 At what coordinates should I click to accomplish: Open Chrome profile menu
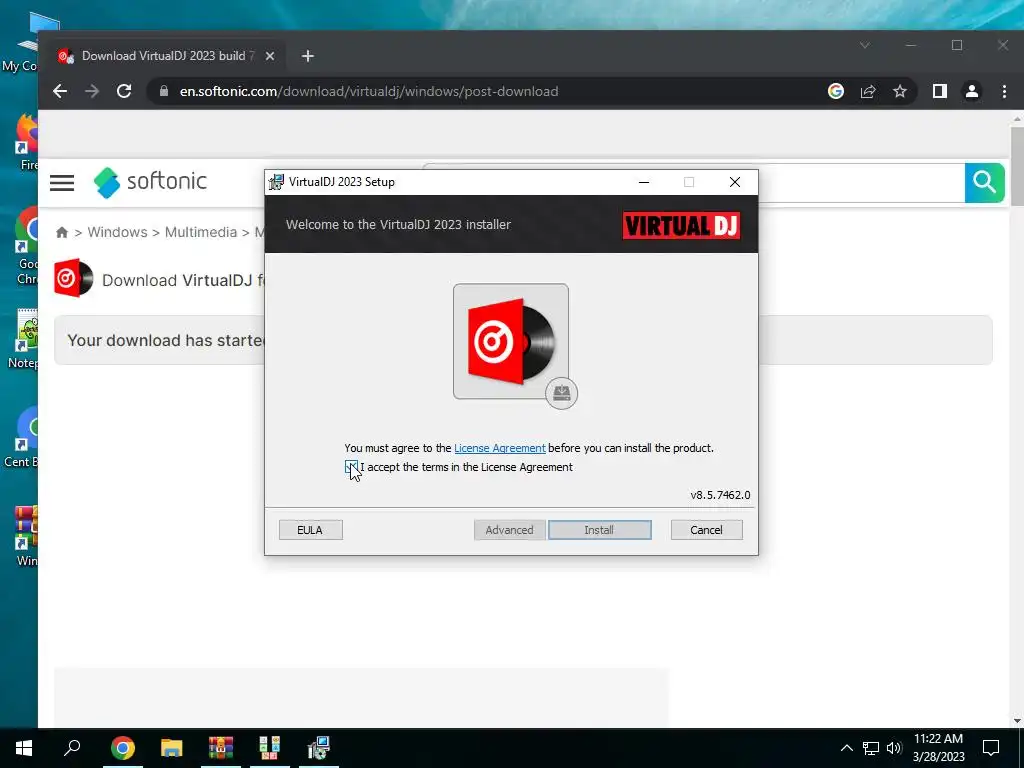[972, 91]
